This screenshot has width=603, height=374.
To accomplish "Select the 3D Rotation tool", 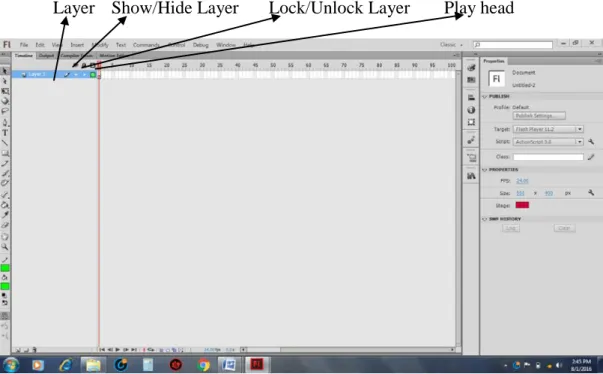I will [5, 101].
